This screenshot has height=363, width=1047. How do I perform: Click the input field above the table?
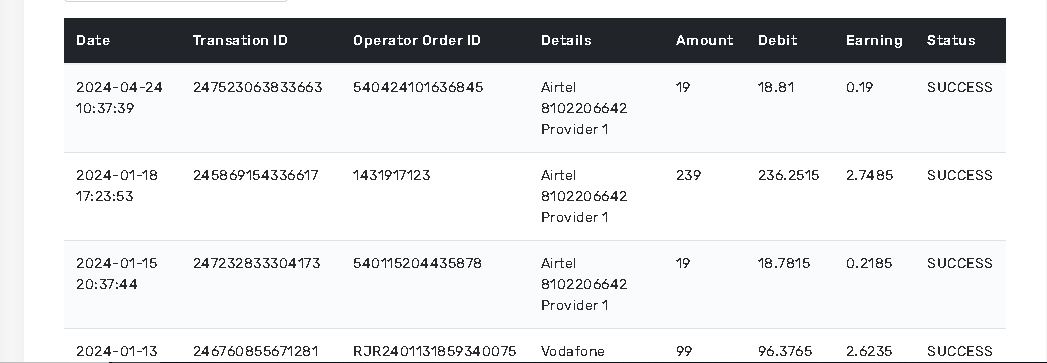click(x=176, y=1)
